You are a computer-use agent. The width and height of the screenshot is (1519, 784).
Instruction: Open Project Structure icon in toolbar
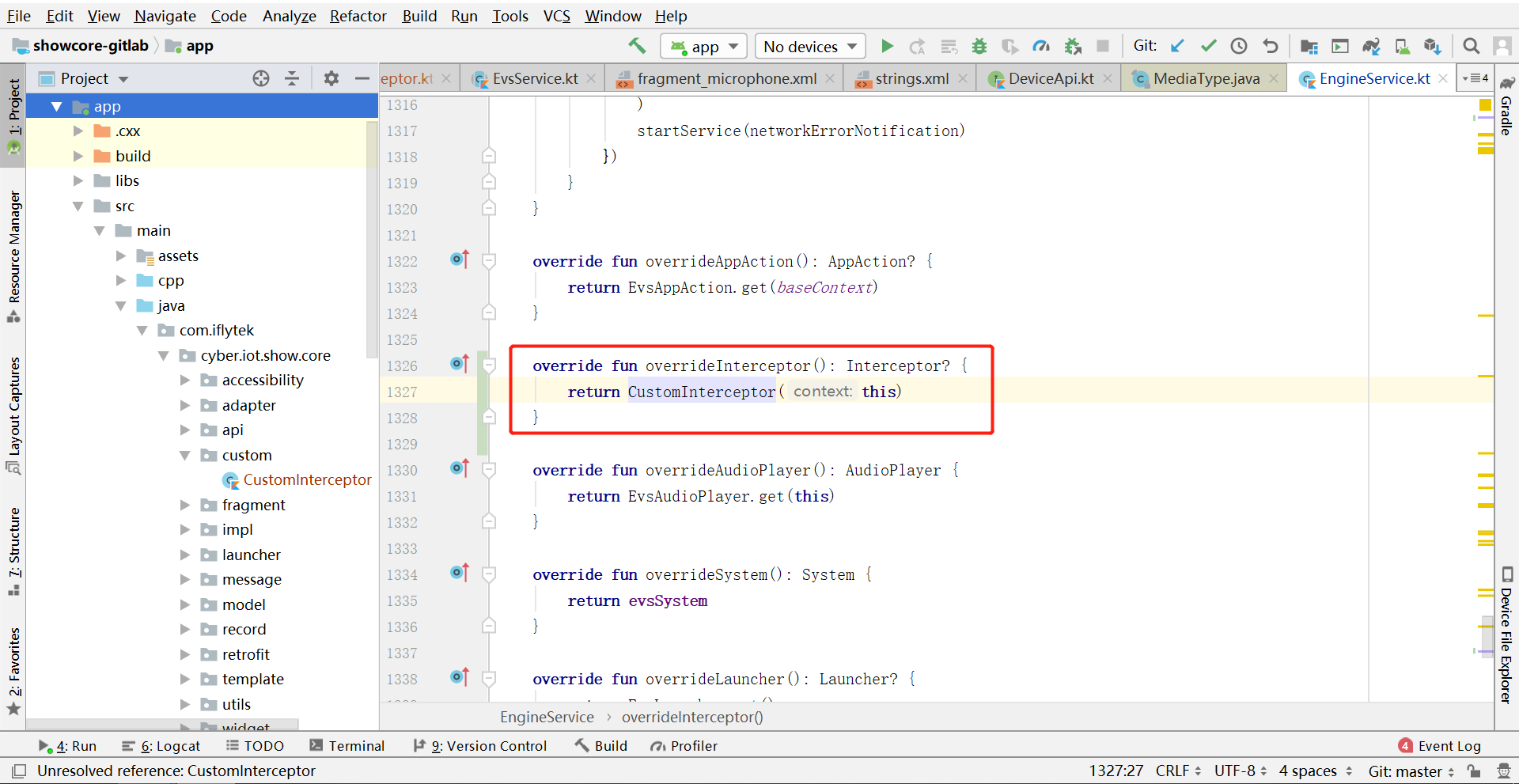coord(1309,47)
